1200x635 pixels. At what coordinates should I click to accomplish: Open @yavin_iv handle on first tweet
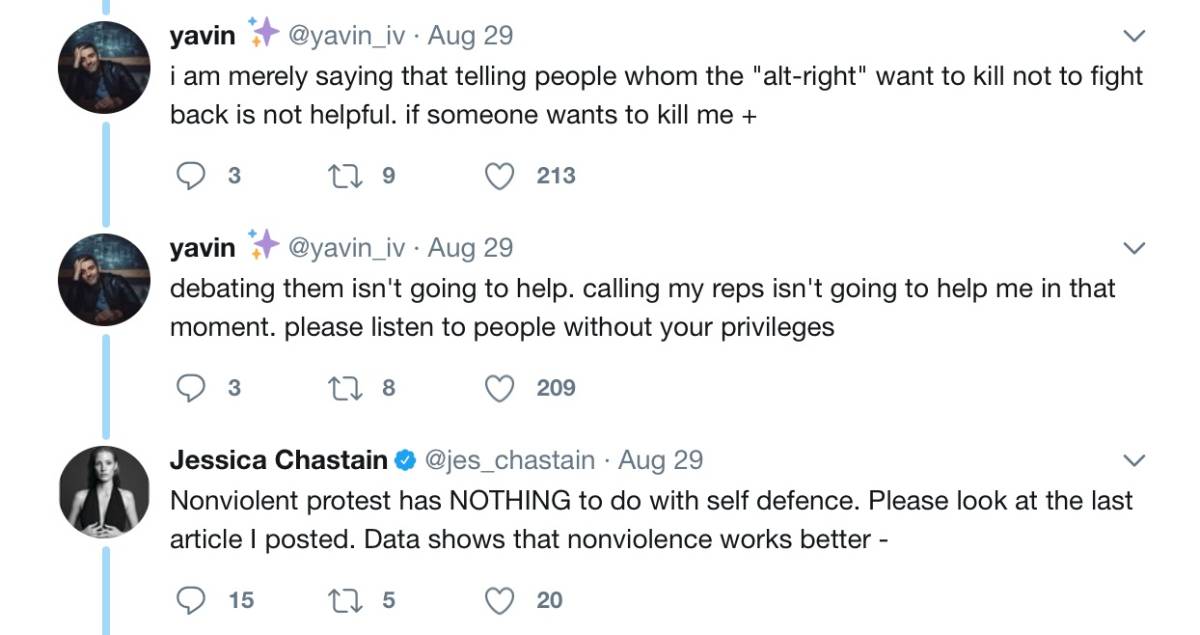tap(346, 36)
